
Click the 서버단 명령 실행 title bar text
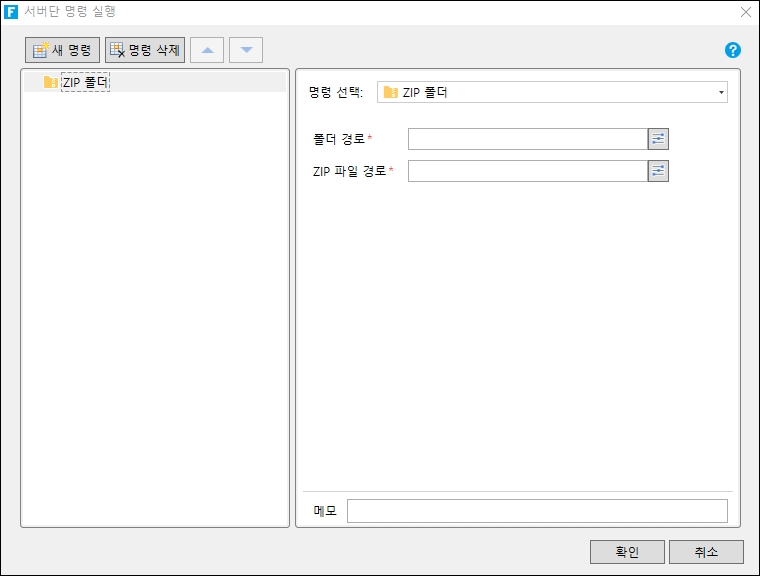point(72,12)
